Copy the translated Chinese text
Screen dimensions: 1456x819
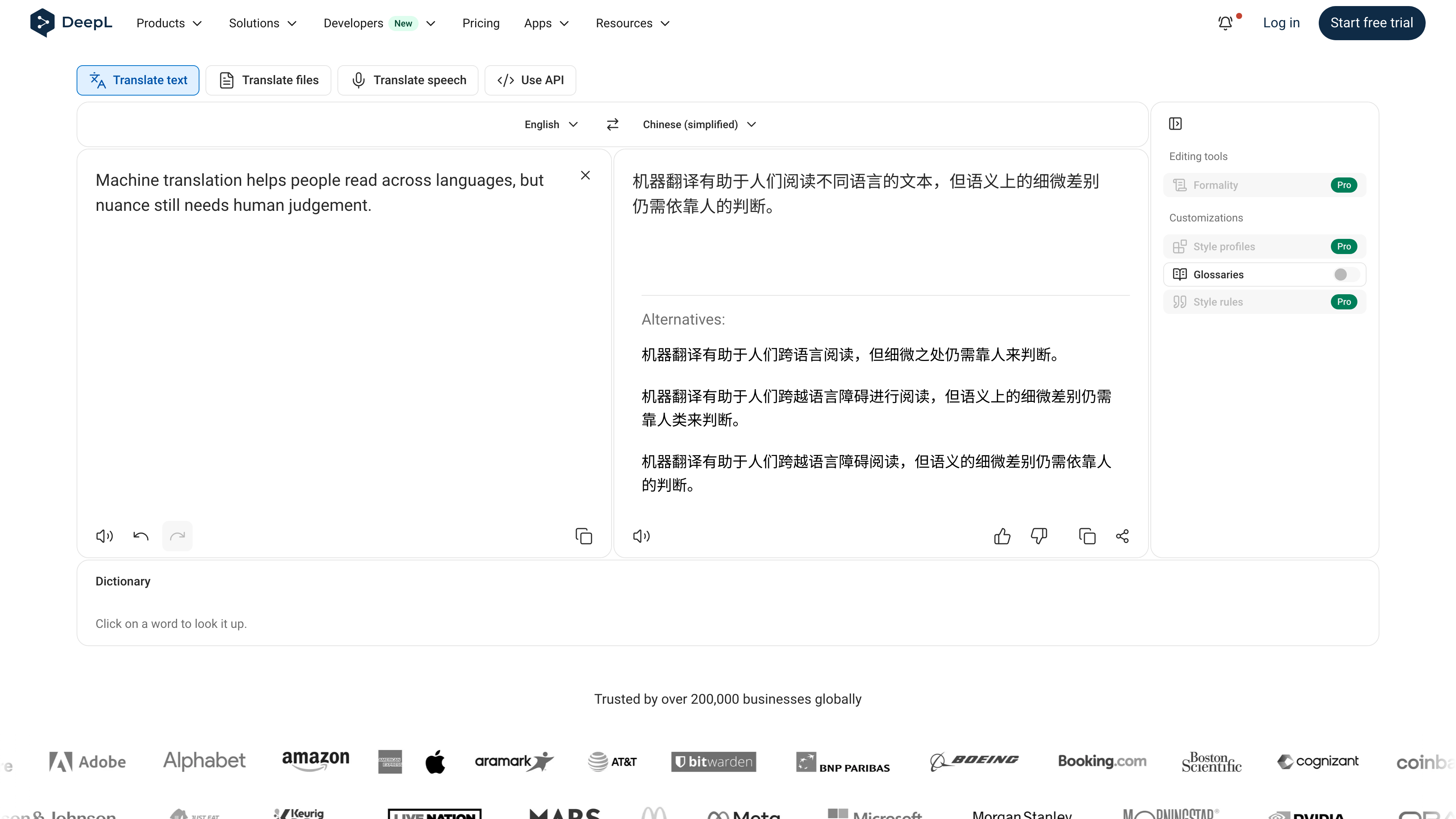point(1087,536)
